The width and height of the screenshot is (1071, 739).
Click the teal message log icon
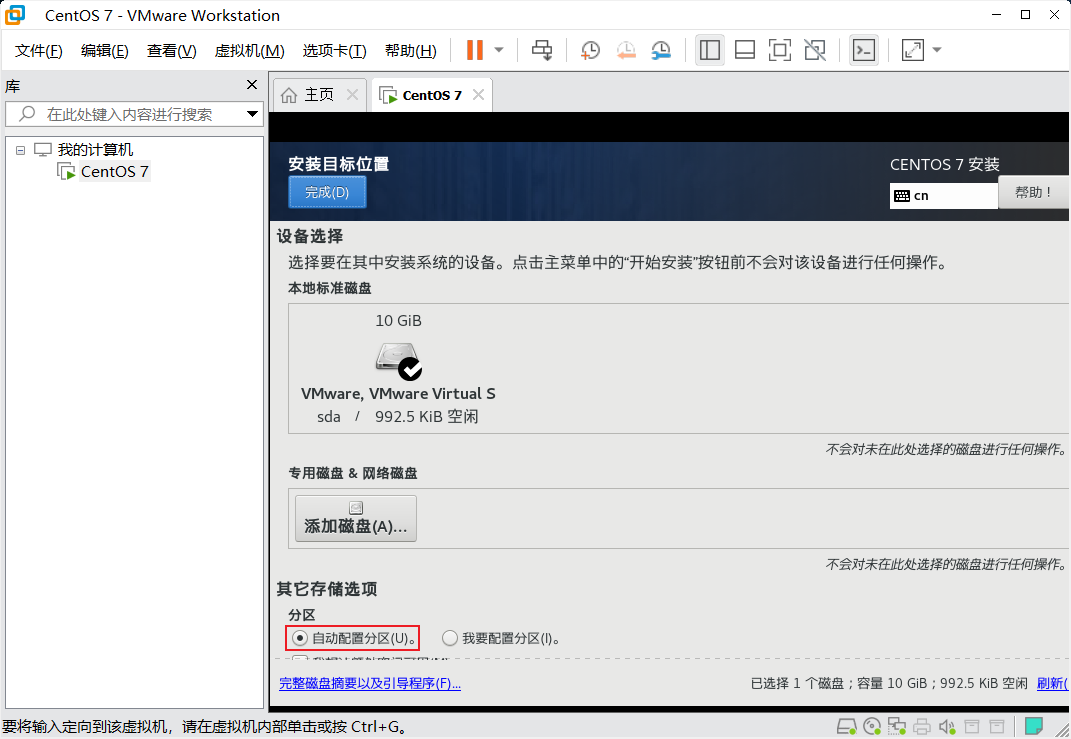(1034, 725)
